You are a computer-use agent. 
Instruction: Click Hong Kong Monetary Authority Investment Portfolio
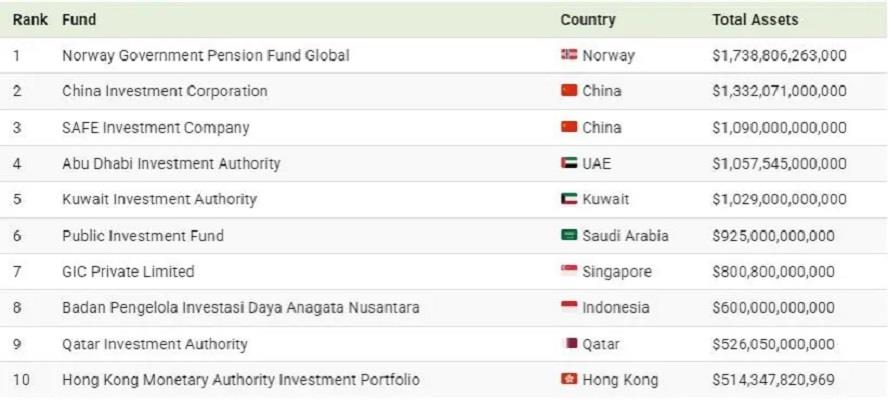coord(241,380)
